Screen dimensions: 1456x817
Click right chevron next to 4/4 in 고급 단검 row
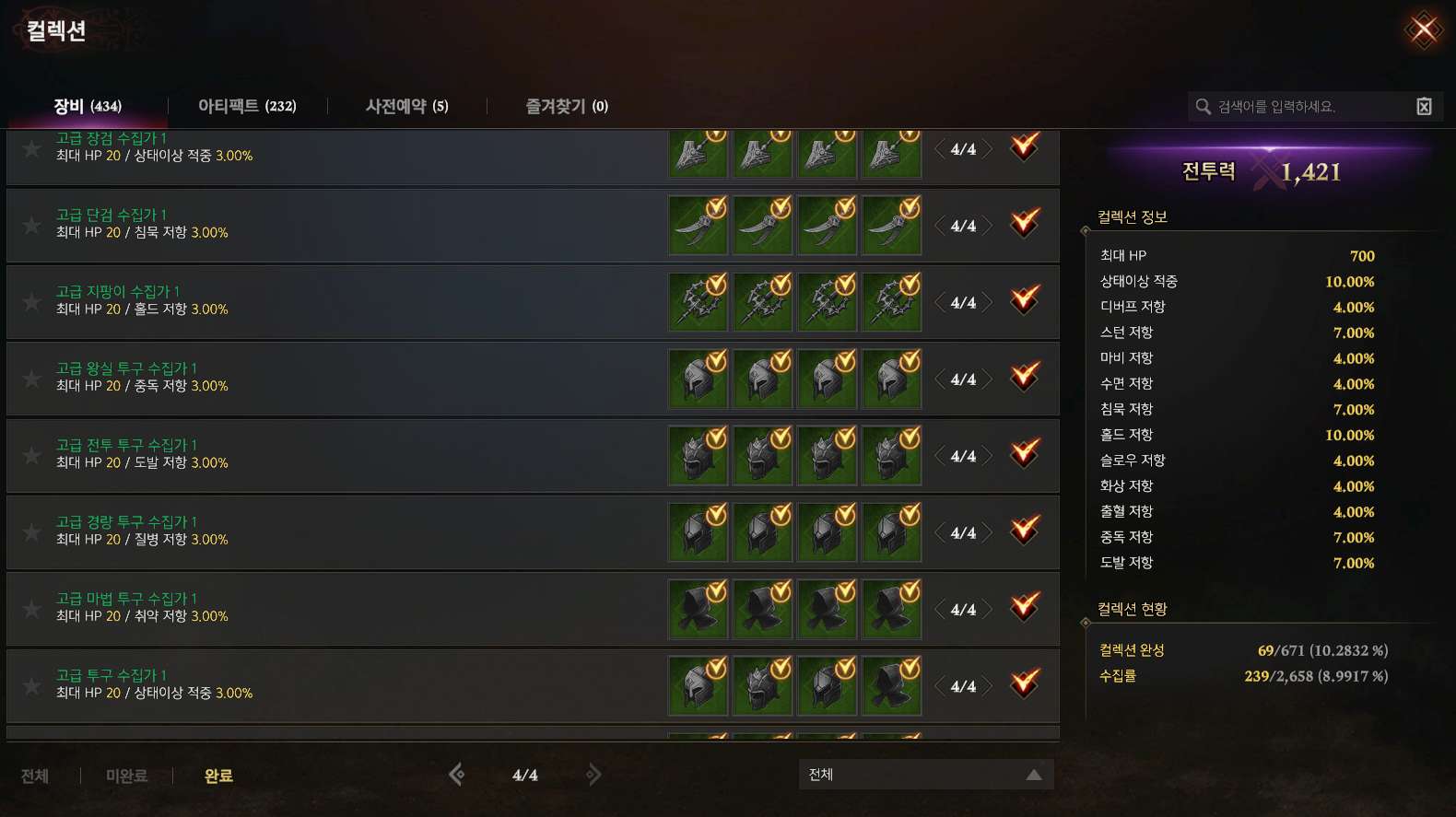986,226
